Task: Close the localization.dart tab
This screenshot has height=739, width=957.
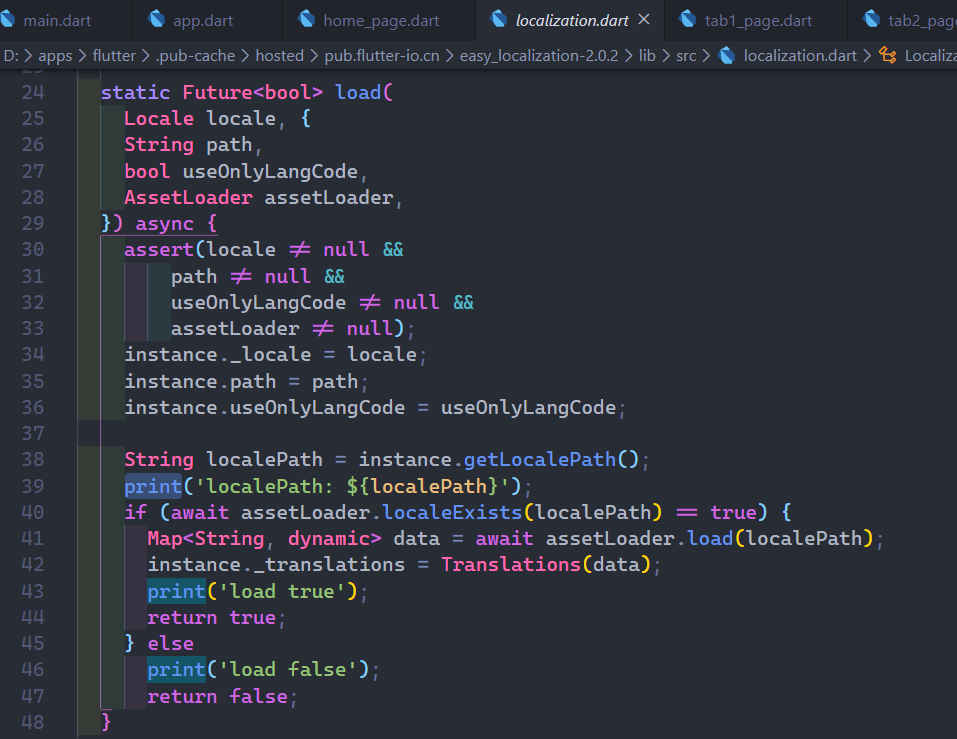Action: (x=644, y=18)
